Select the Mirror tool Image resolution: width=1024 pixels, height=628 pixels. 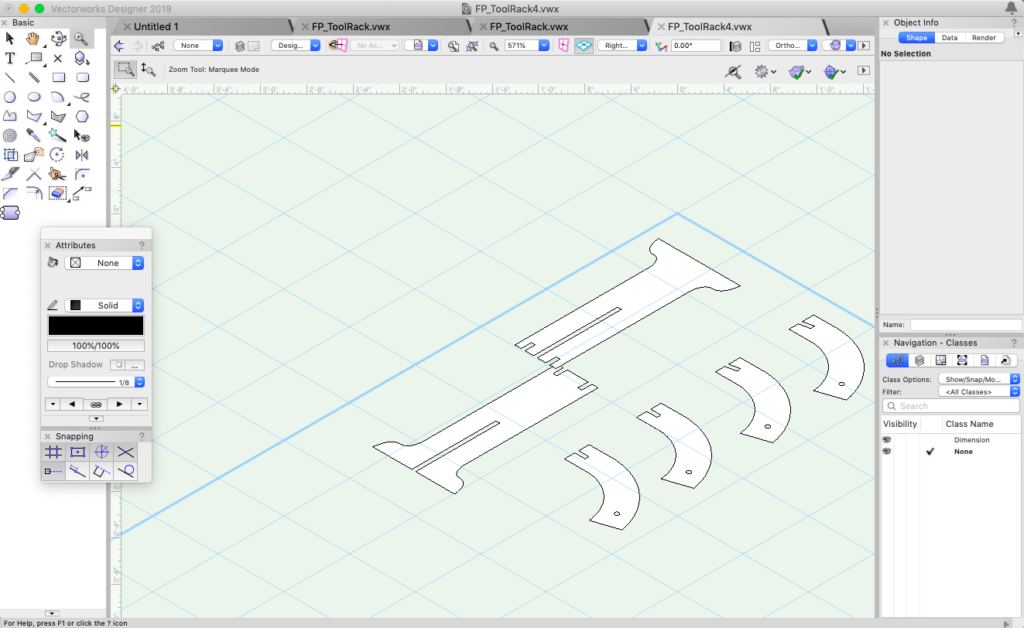coord(82,155)
